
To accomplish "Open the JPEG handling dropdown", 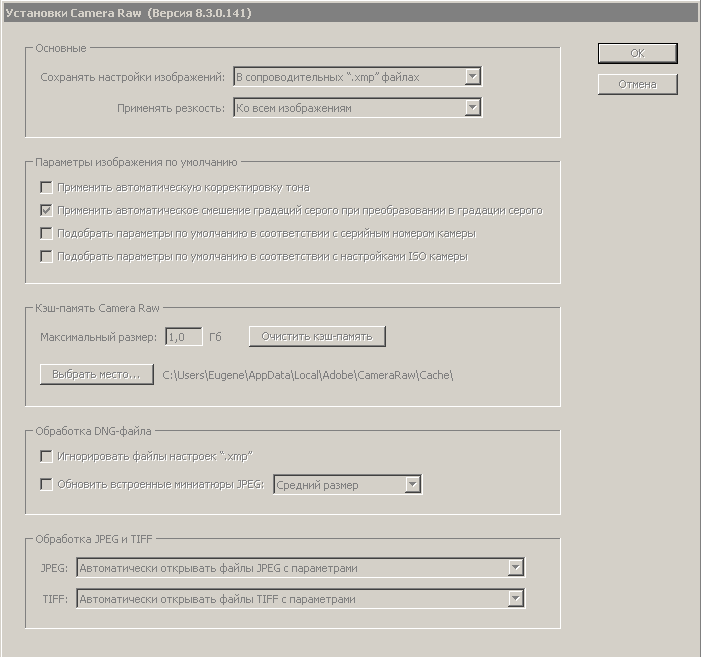I will click(x=300, y=568).
